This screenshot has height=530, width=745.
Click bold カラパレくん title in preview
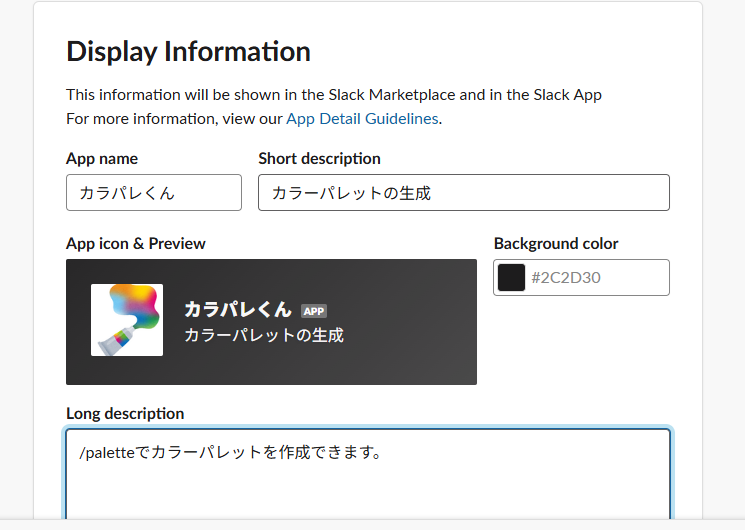click(238, 310)
